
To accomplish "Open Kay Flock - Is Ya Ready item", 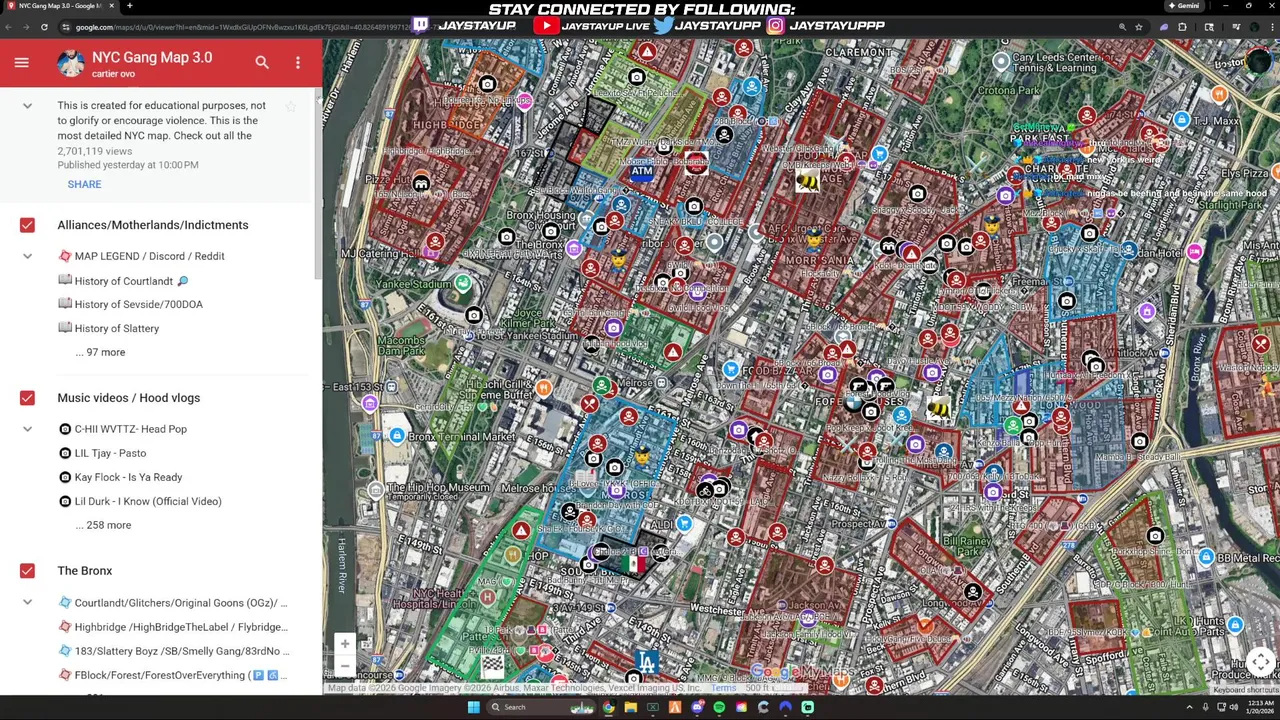I will click(119, 477).
